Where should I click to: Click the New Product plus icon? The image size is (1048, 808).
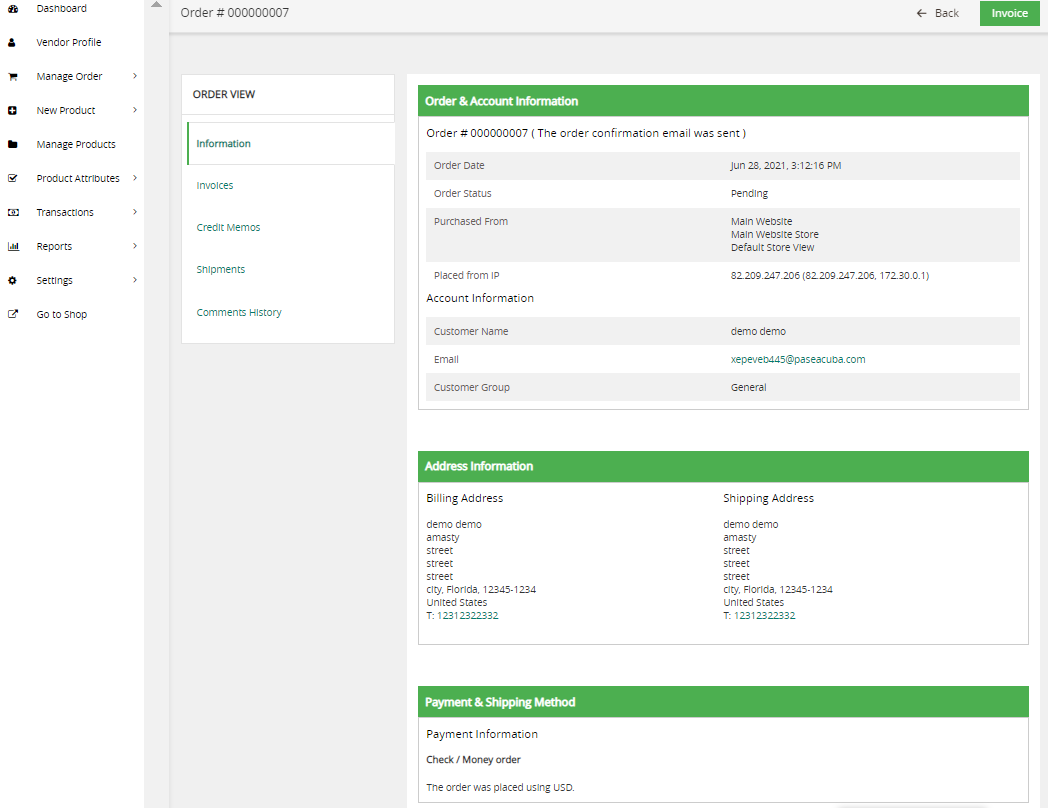[x=13, y=111]
